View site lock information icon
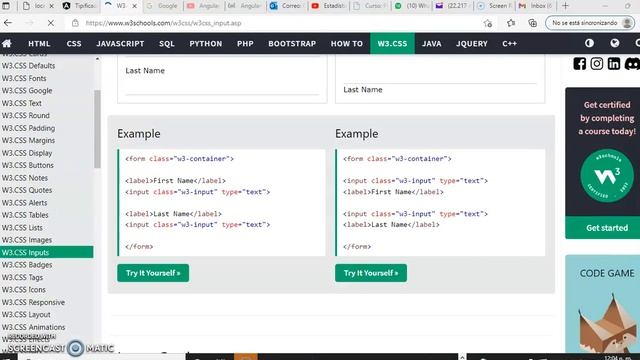 (x=75, y=23)
